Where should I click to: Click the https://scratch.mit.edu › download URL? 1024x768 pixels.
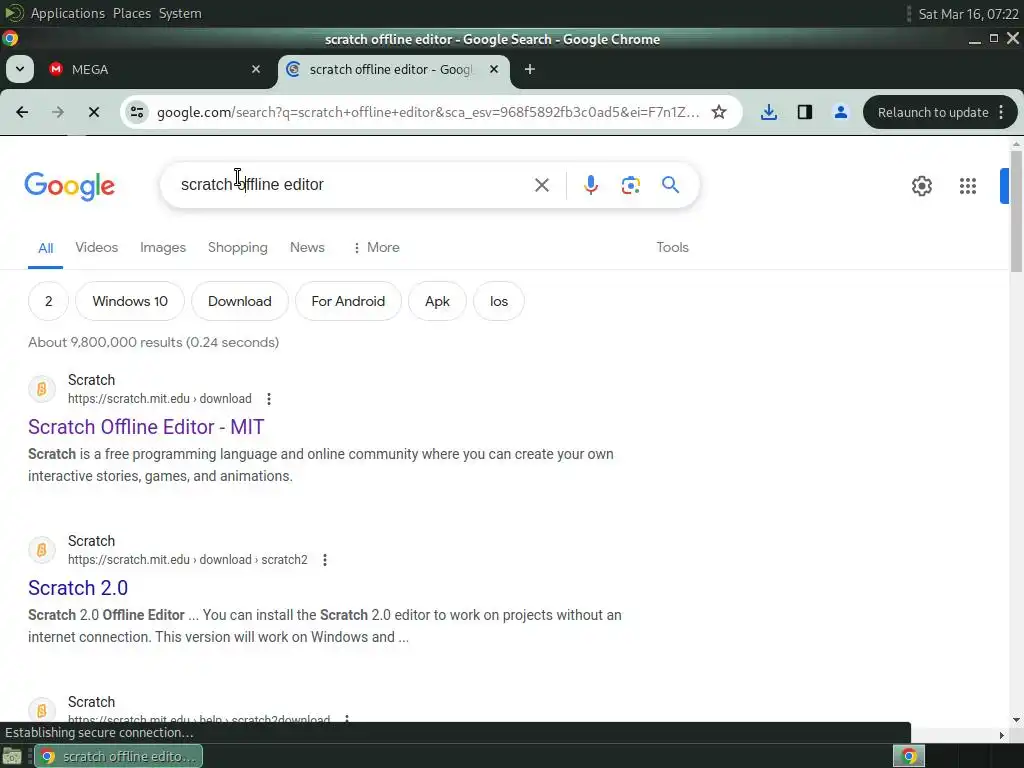click(159, 399)
